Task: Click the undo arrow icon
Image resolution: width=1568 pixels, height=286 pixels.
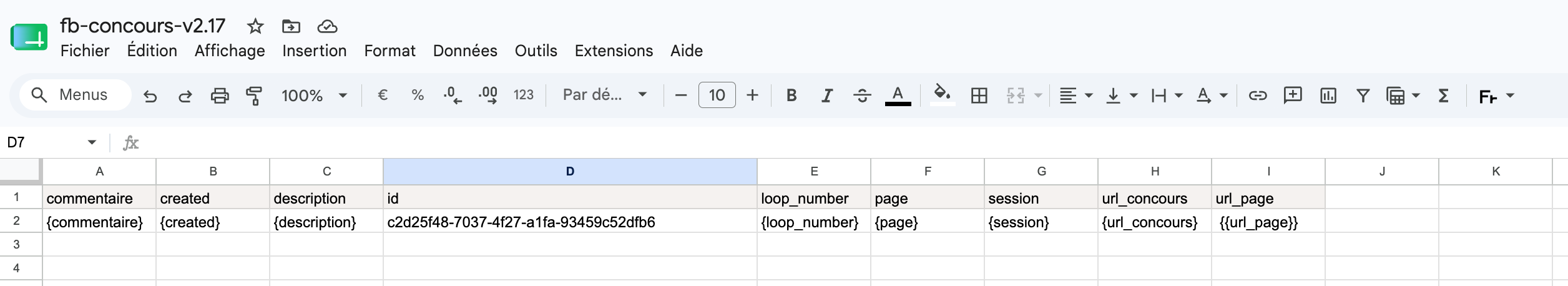Action: pos(150,96)
